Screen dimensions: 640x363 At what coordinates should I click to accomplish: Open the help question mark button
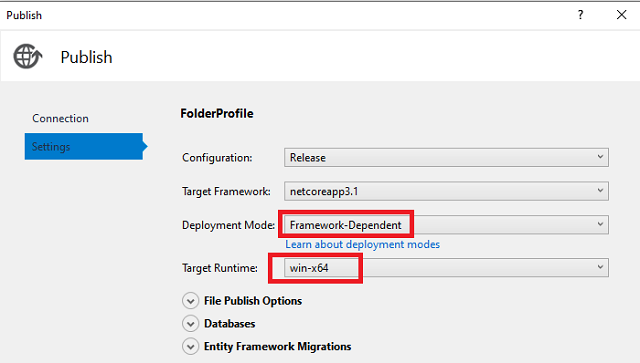pos(580,15)
